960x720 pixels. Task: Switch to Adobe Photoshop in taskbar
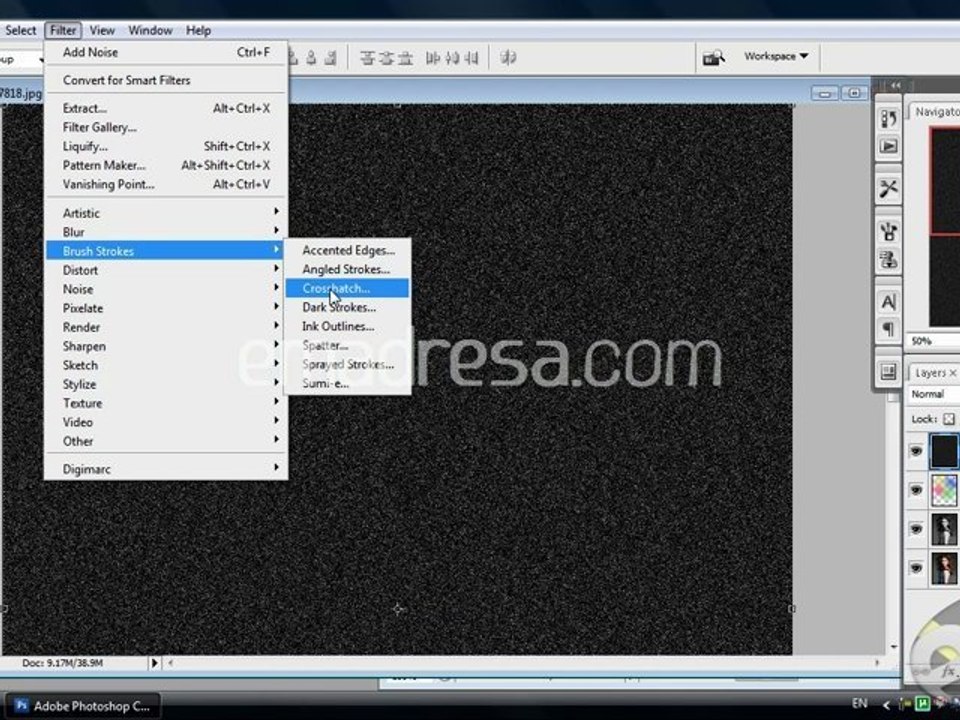(83, 706)
